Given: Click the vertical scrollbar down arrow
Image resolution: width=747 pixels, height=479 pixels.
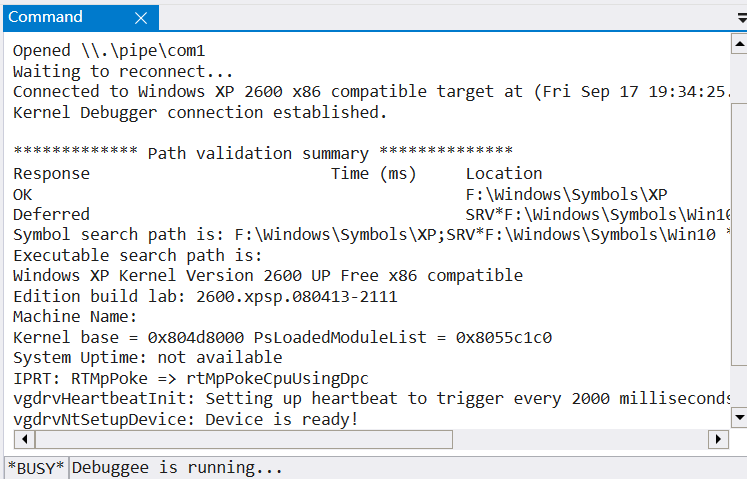Looking at the screenshot, I should [739, 418].
